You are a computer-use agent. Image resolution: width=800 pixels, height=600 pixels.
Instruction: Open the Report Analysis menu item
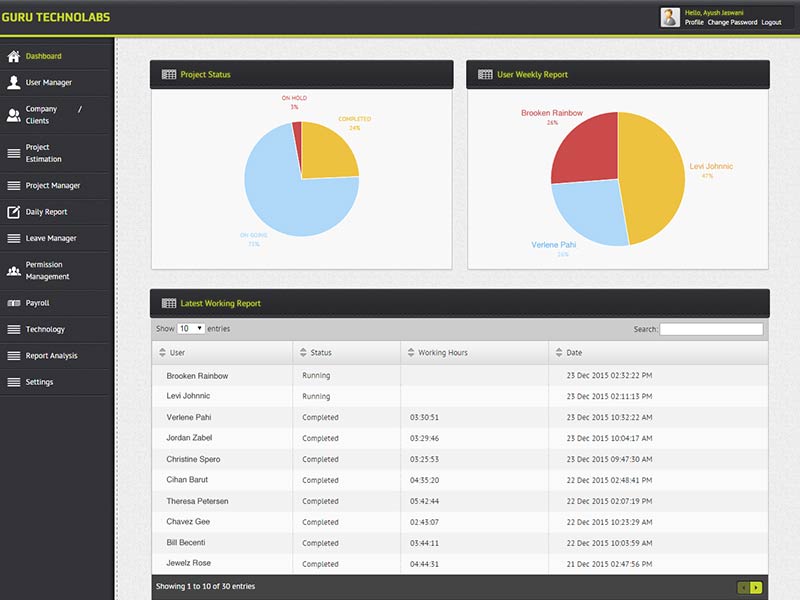point(12,355)
